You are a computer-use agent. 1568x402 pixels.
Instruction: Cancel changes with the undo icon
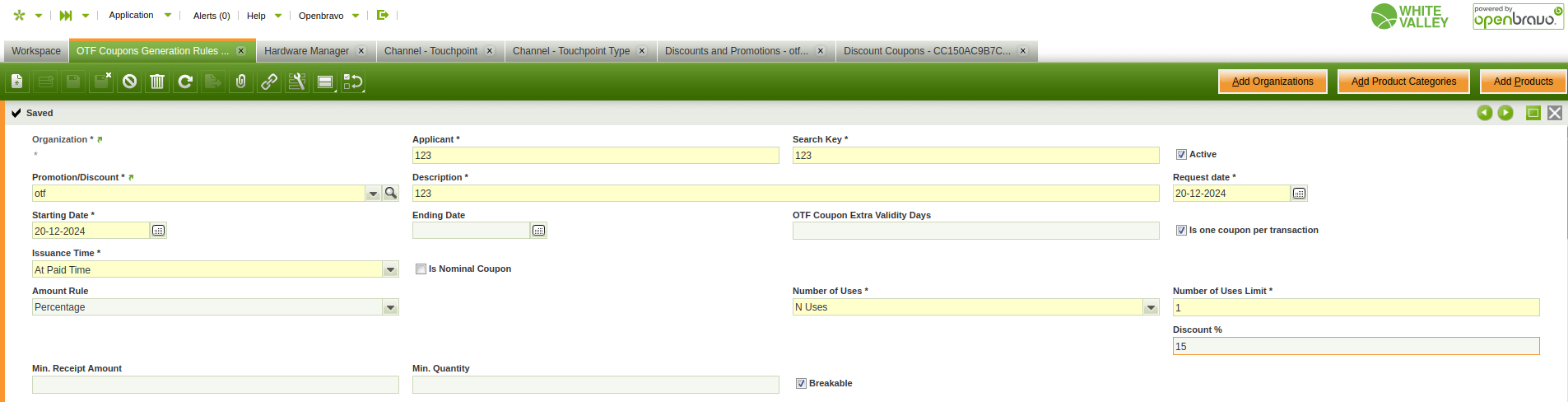[x=129, y=82]
